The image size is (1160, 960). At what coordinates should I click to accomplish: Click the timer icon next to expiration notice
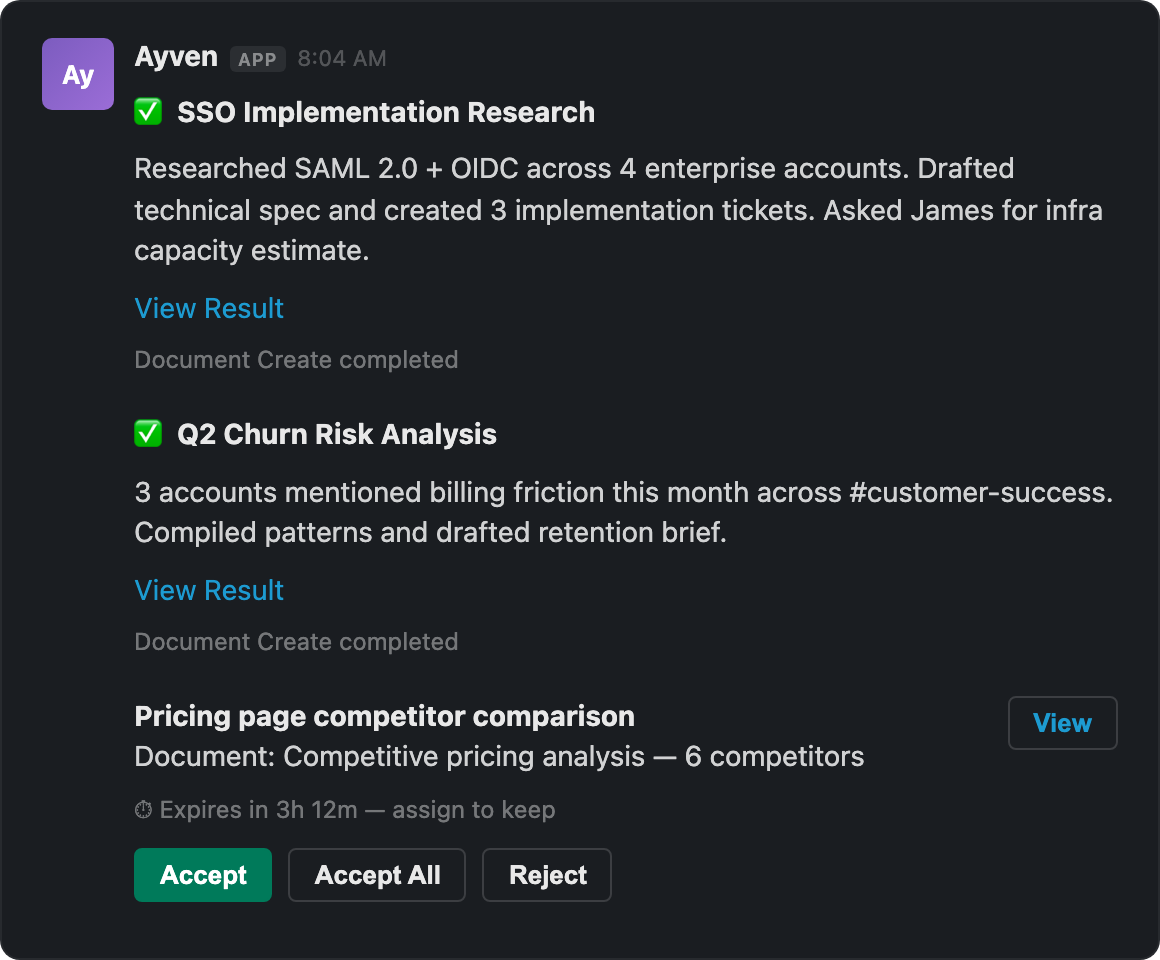click(141, 809)
